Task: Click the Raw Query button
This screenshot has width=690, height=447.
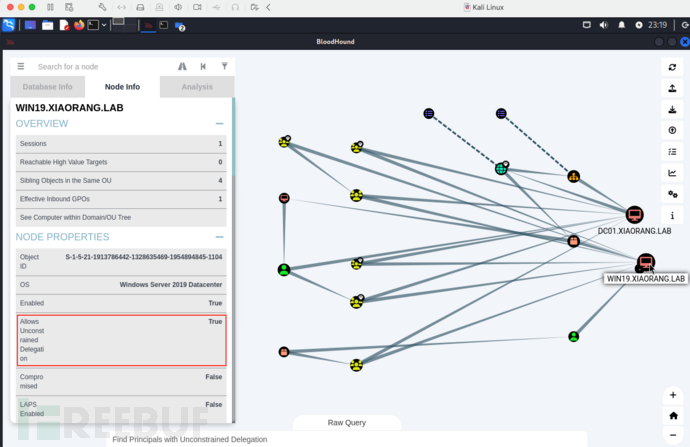Action: [x=347, y=423]
